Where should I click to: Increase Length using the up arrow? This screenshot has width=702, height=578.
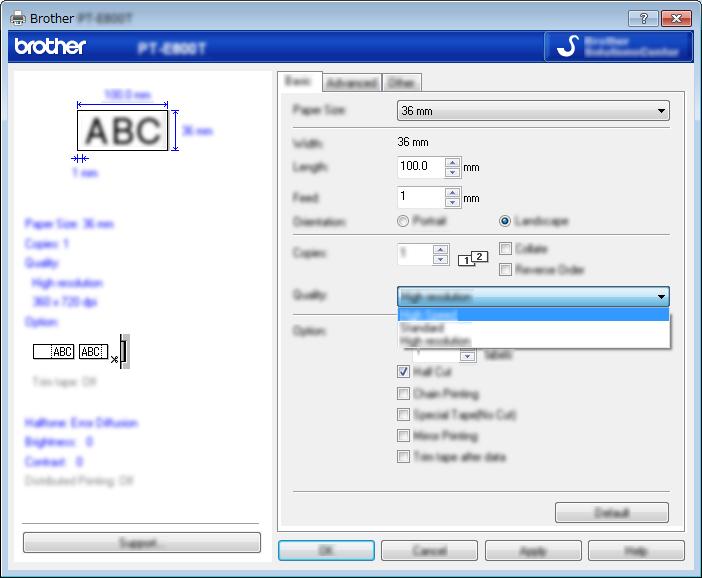[453, 163]
